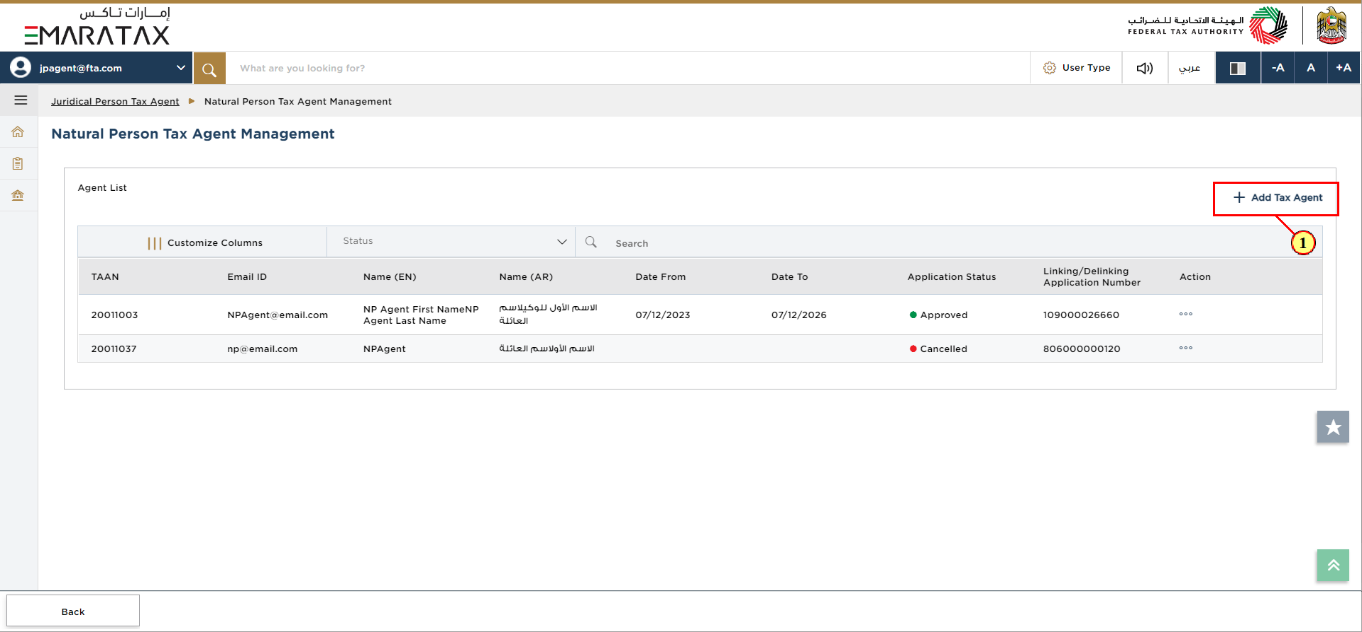The height and width of the screenshot is (632, 1362).
Task: Click the Action column header
Action: coord(1195,277)
